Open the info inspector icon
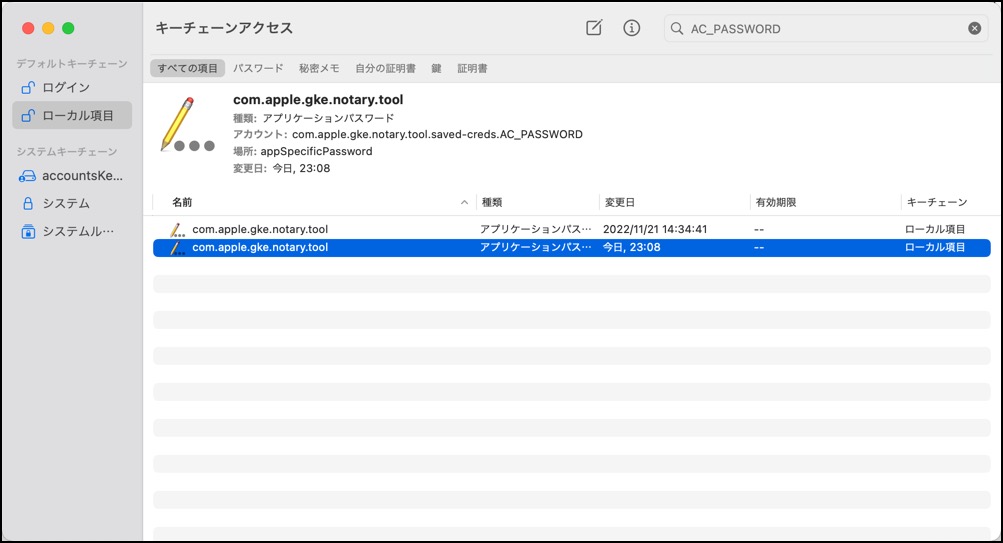1003x543 pixels. 631,28
